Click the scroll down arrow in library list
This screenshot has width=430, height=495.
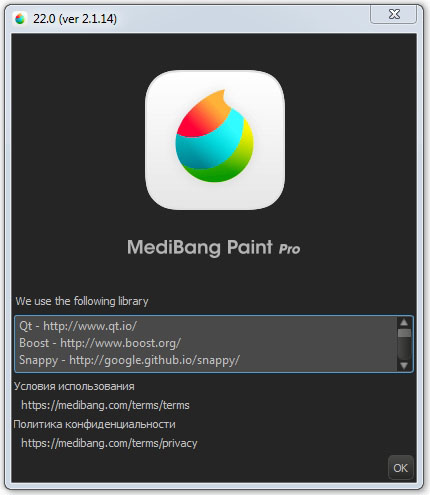tap(404, 366)
